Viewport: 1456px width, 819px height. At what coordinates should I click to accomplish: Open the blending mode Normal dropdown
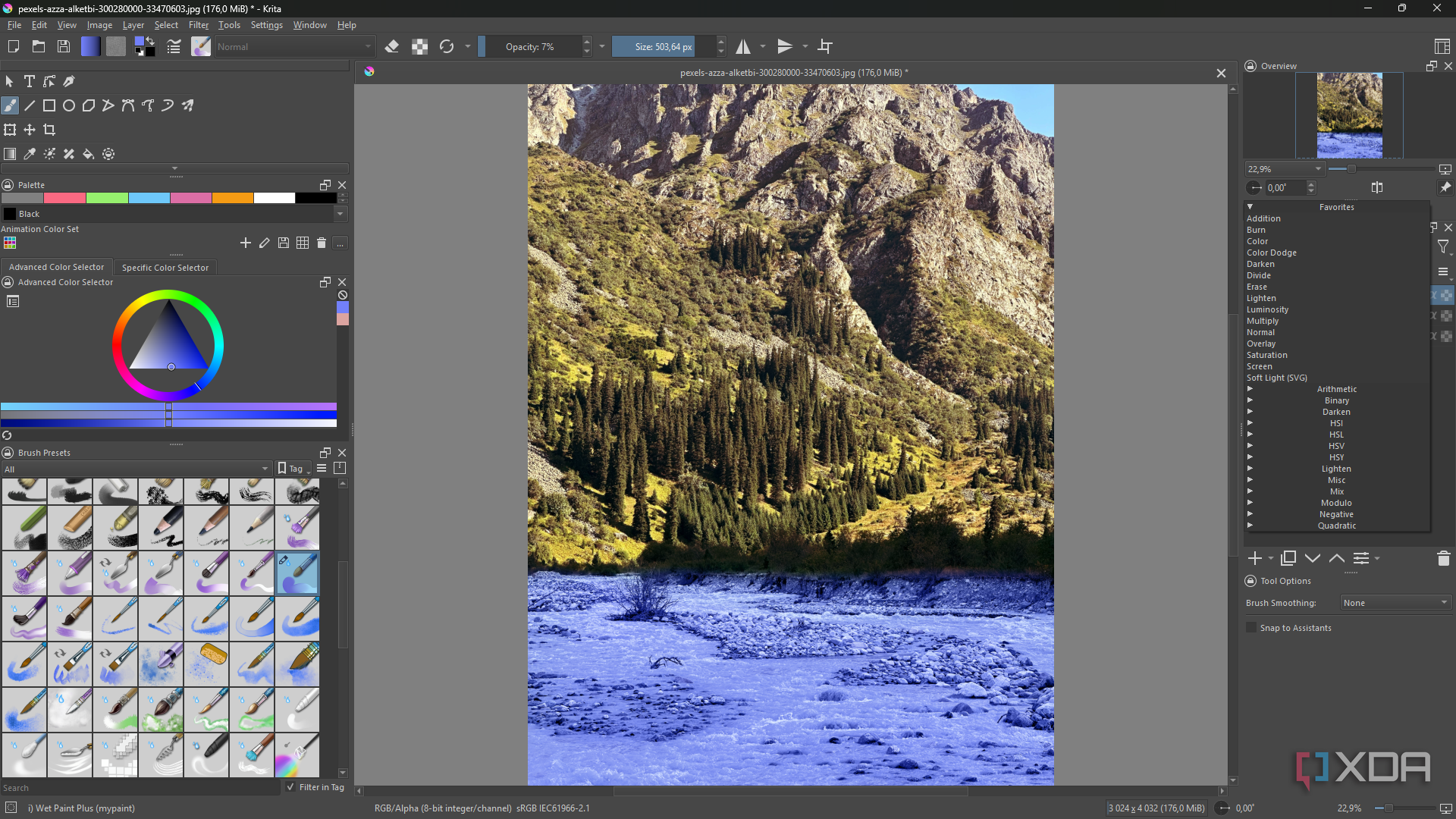pos(294,47)
